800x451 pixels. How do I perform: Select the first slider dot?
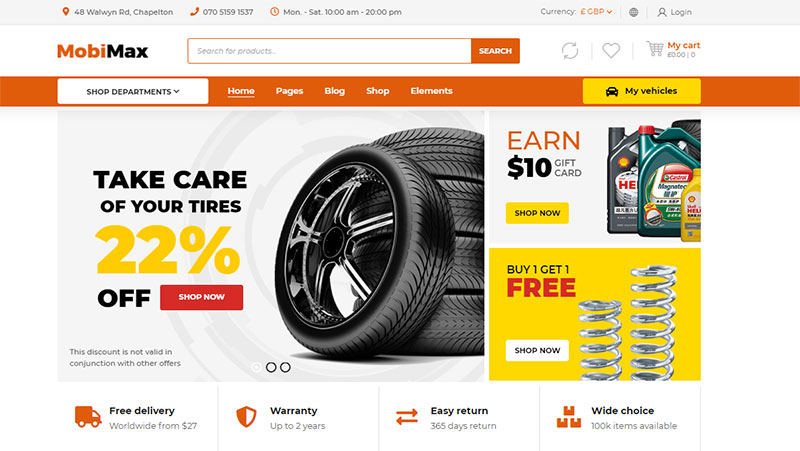tap(257, 367)
